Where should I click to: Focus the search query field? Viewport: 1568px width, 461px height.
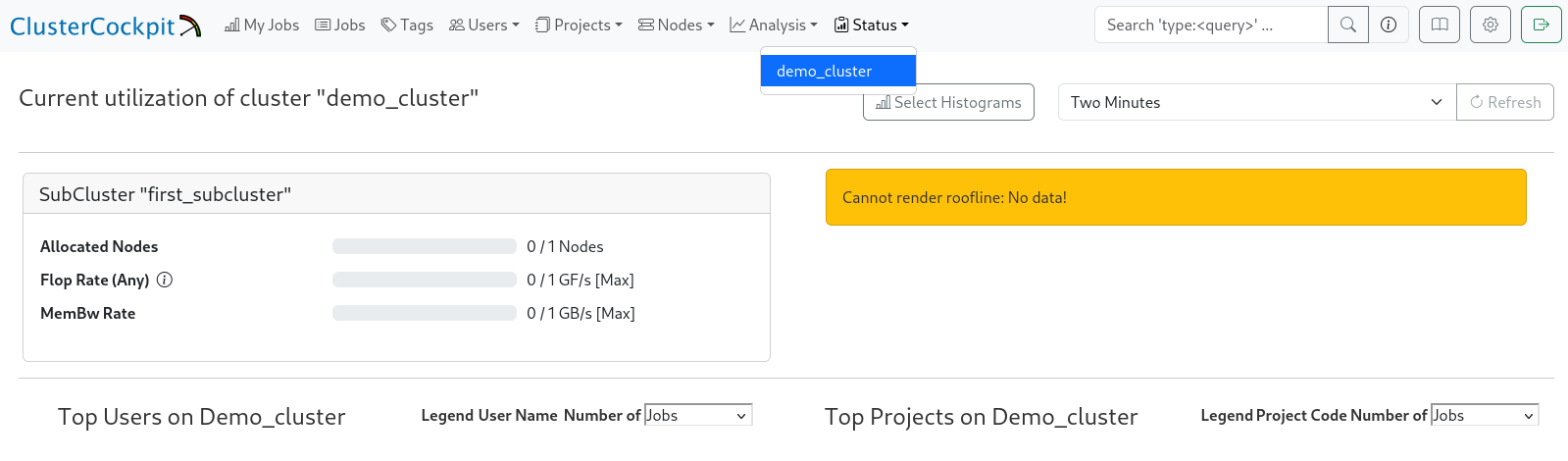tap(1211, 26)
